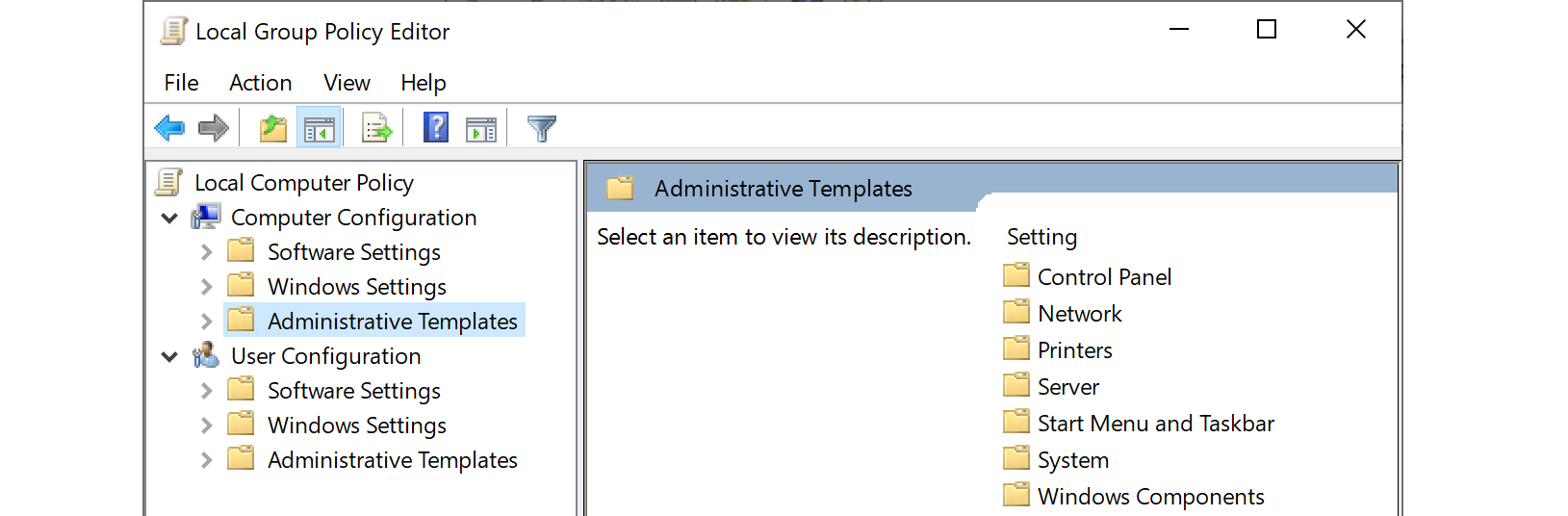Collapse the User Configuration node

[x=169, y=357]
